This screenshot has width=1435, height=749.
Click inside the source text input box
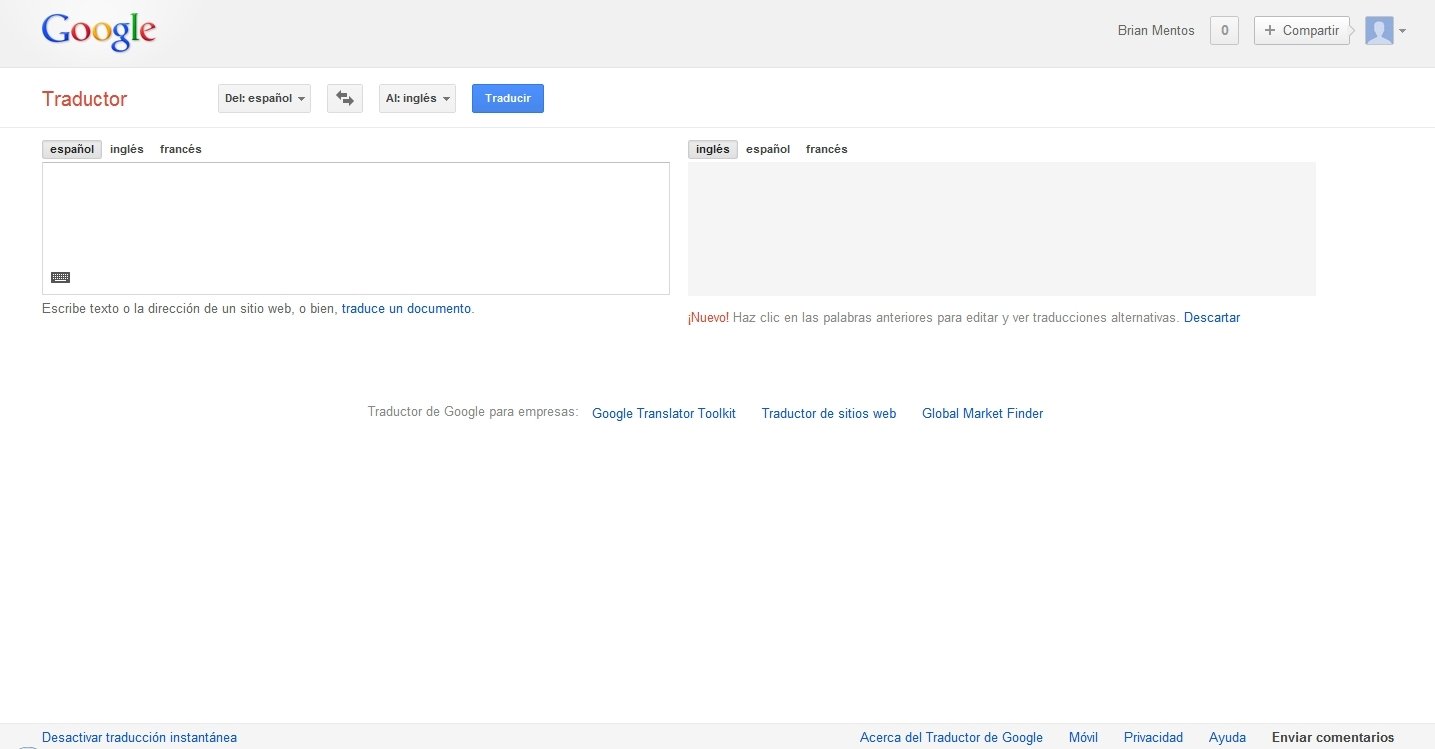tap(356, 228)
